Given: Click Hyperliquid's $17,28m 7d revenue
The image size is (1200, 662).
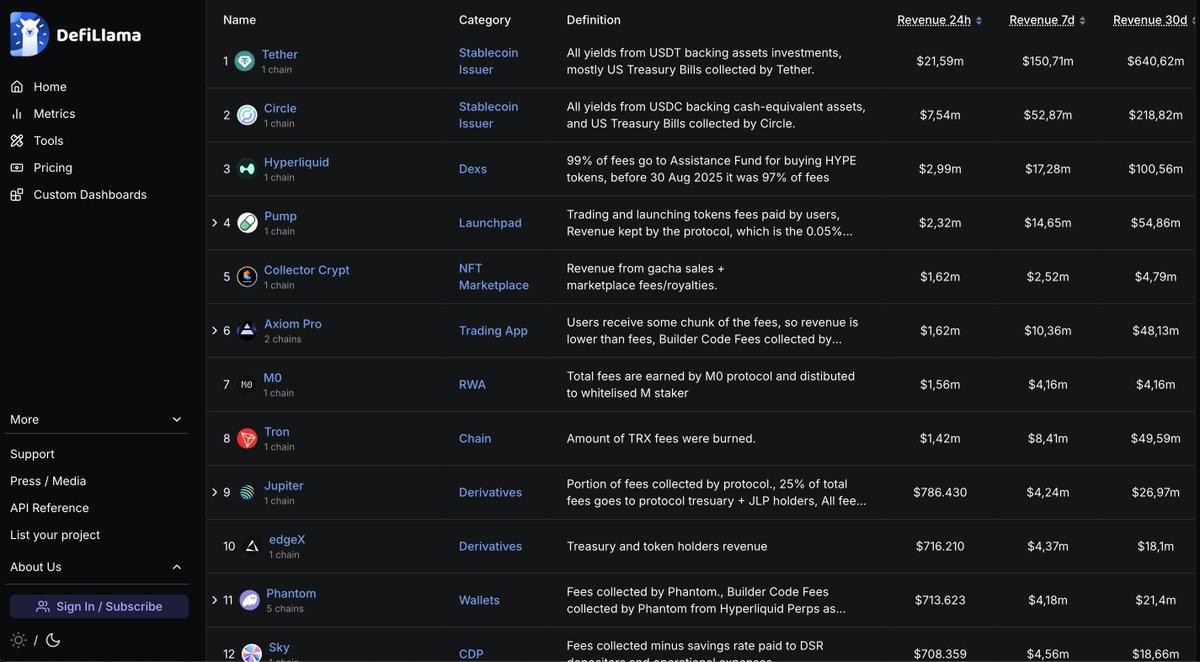Looking at the screenshot, I should pyautogui.click(x=1048, y=169).
